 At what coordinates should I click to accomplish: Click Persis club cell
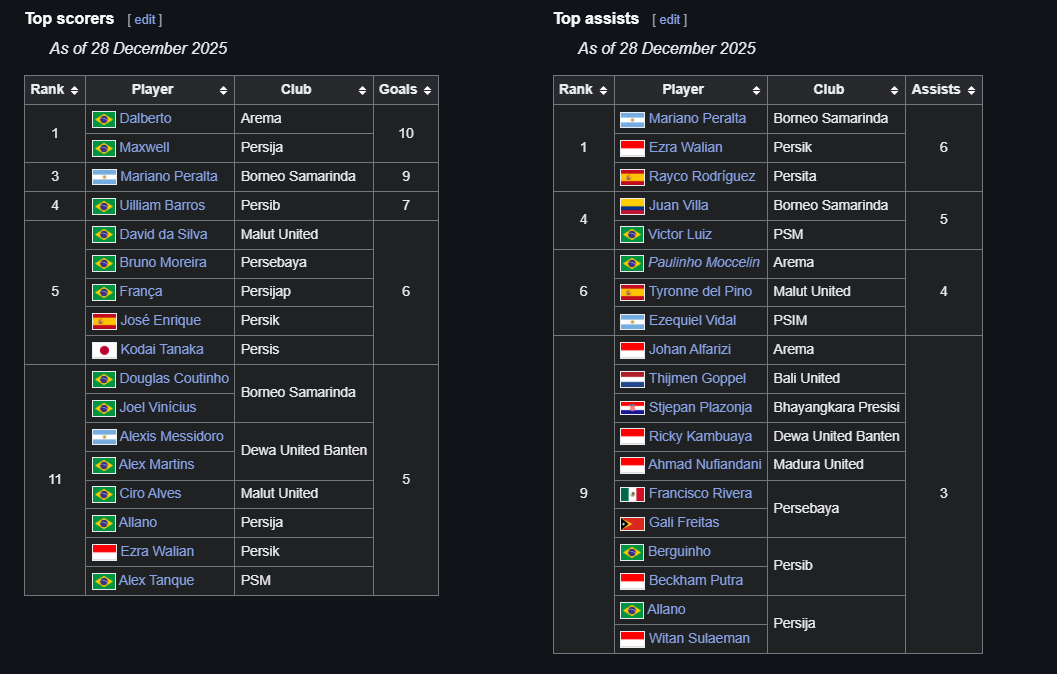303,350
